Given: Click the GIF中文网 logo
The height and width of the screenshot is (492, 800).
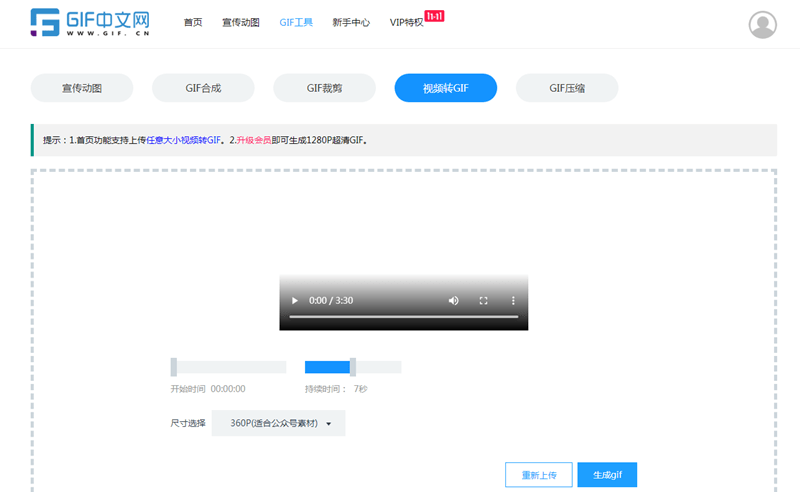Looking at the screenshot, I should [x=90, y=22].
